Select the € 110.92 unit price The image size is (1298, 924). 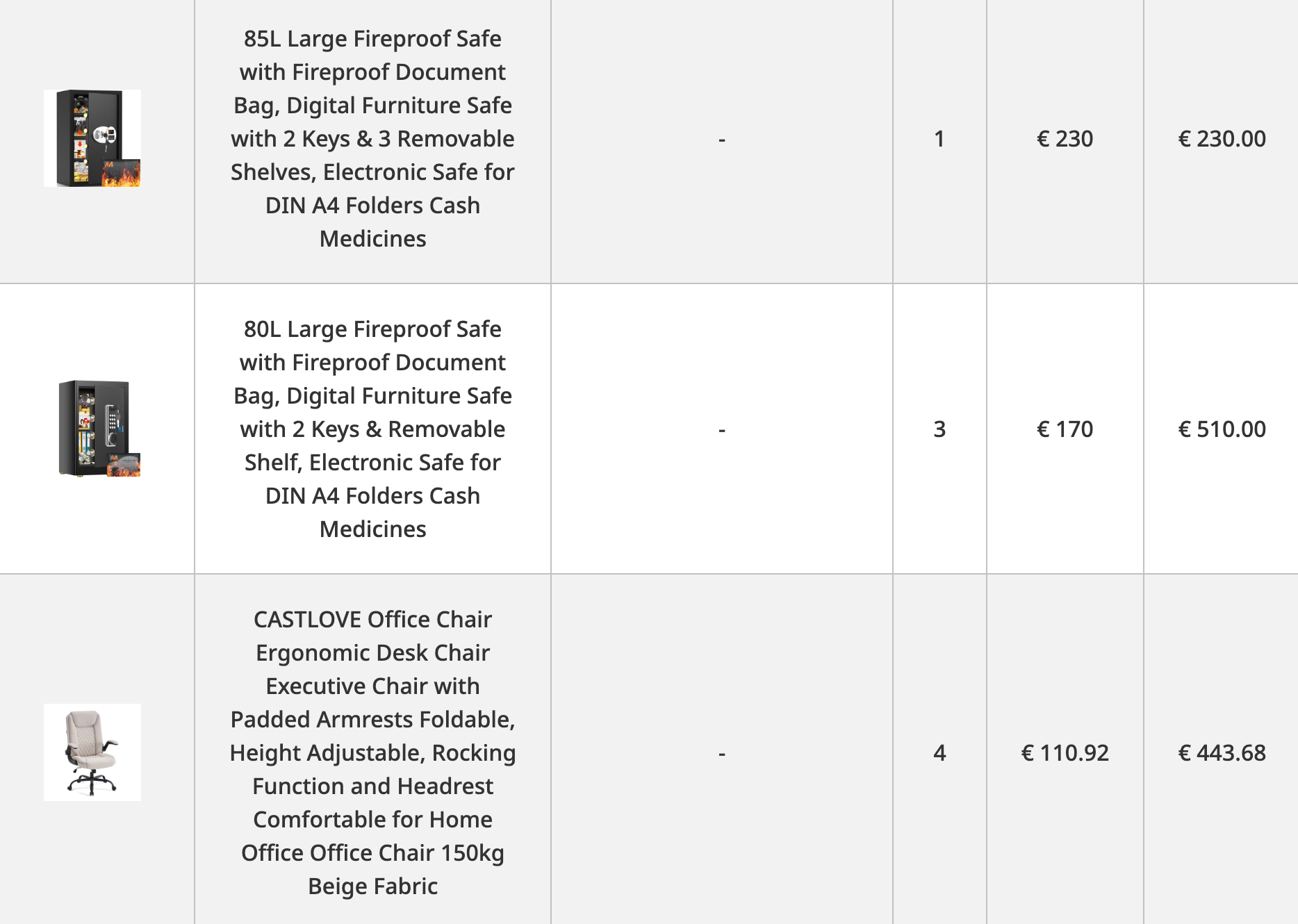point(1065,753)
